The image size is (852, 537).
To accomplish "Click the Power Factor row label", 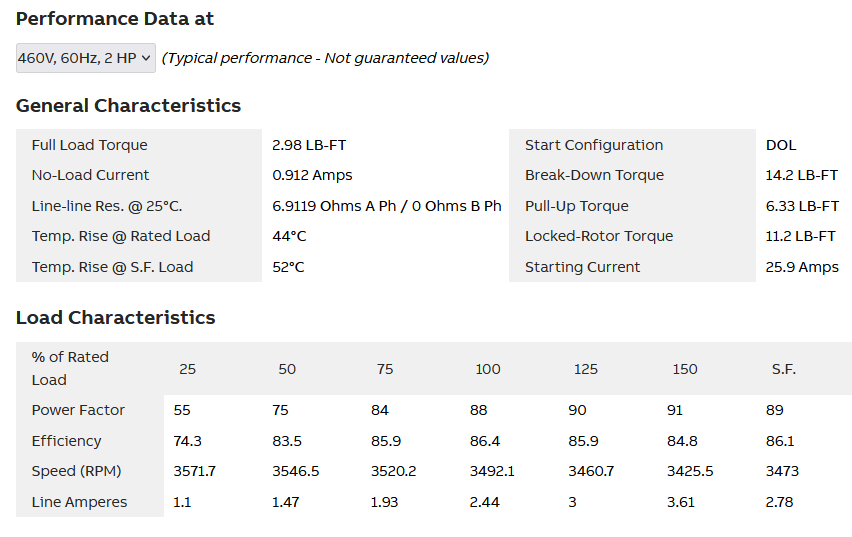I will click(x=78, y=410).
